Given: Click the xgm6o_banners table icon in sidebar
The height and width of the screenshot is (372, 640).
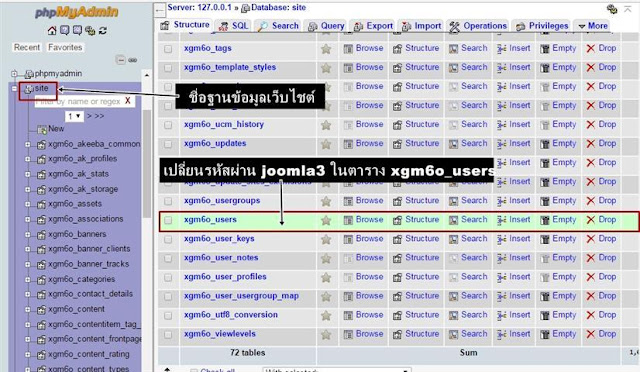Looking at the screenshot, I should (x=41, y=235).
